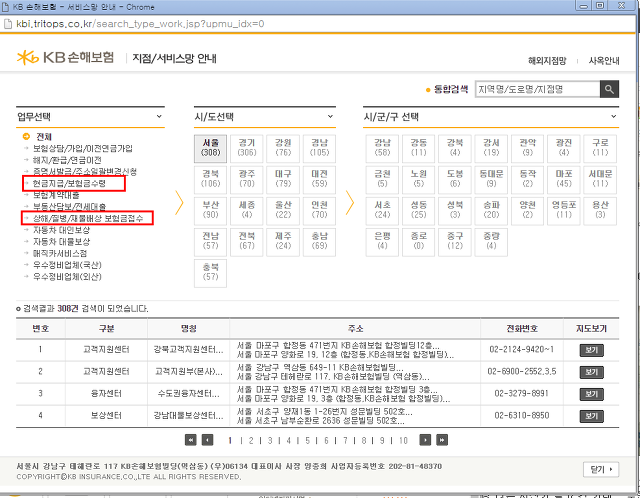Select 보험상담/가입/이전연금가입 menu item
This screenshot has height=498, width=640.
[82, 148]
